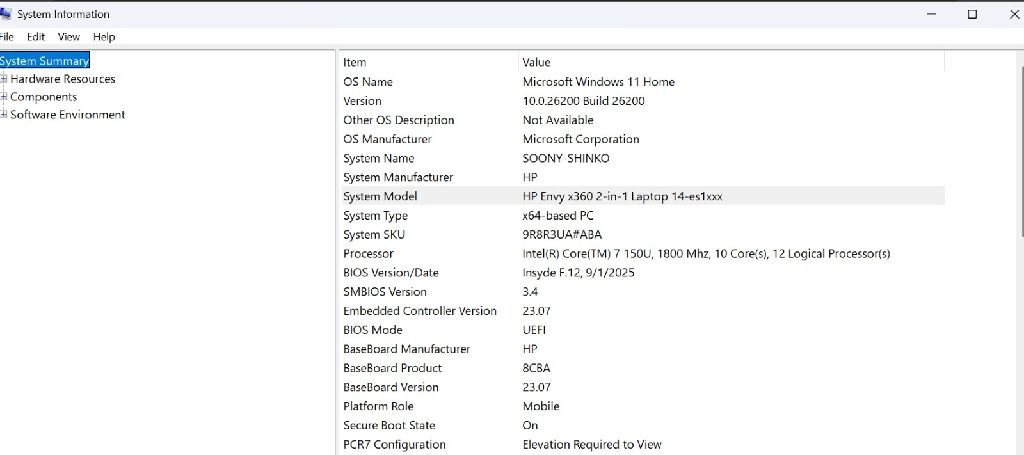Open the File menu
Viewport: 1024px width, 455px height.
tap(7, 37)
